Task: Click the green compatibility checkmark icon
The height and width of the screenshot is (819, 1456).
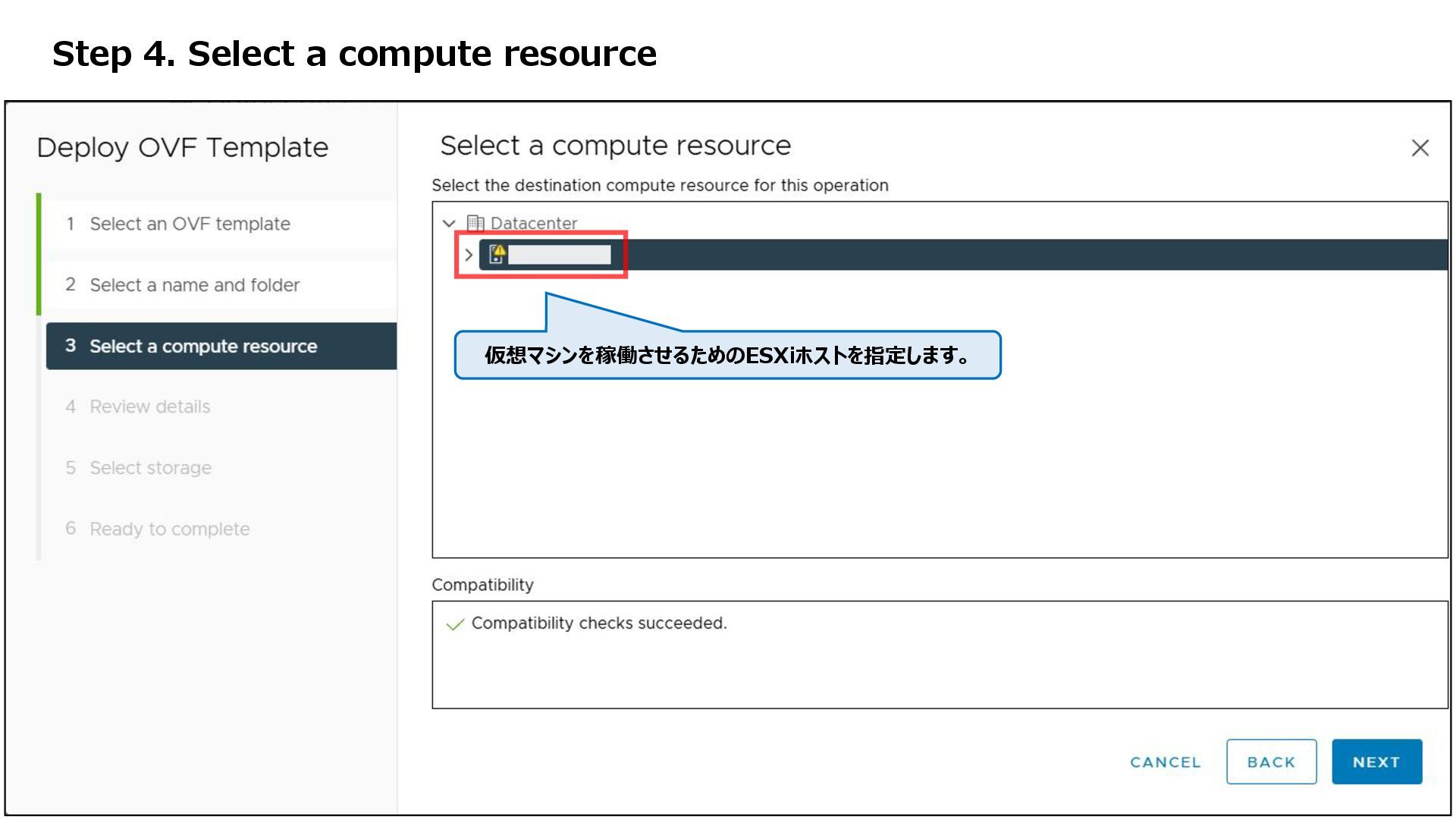Action: tap(455, 624)
